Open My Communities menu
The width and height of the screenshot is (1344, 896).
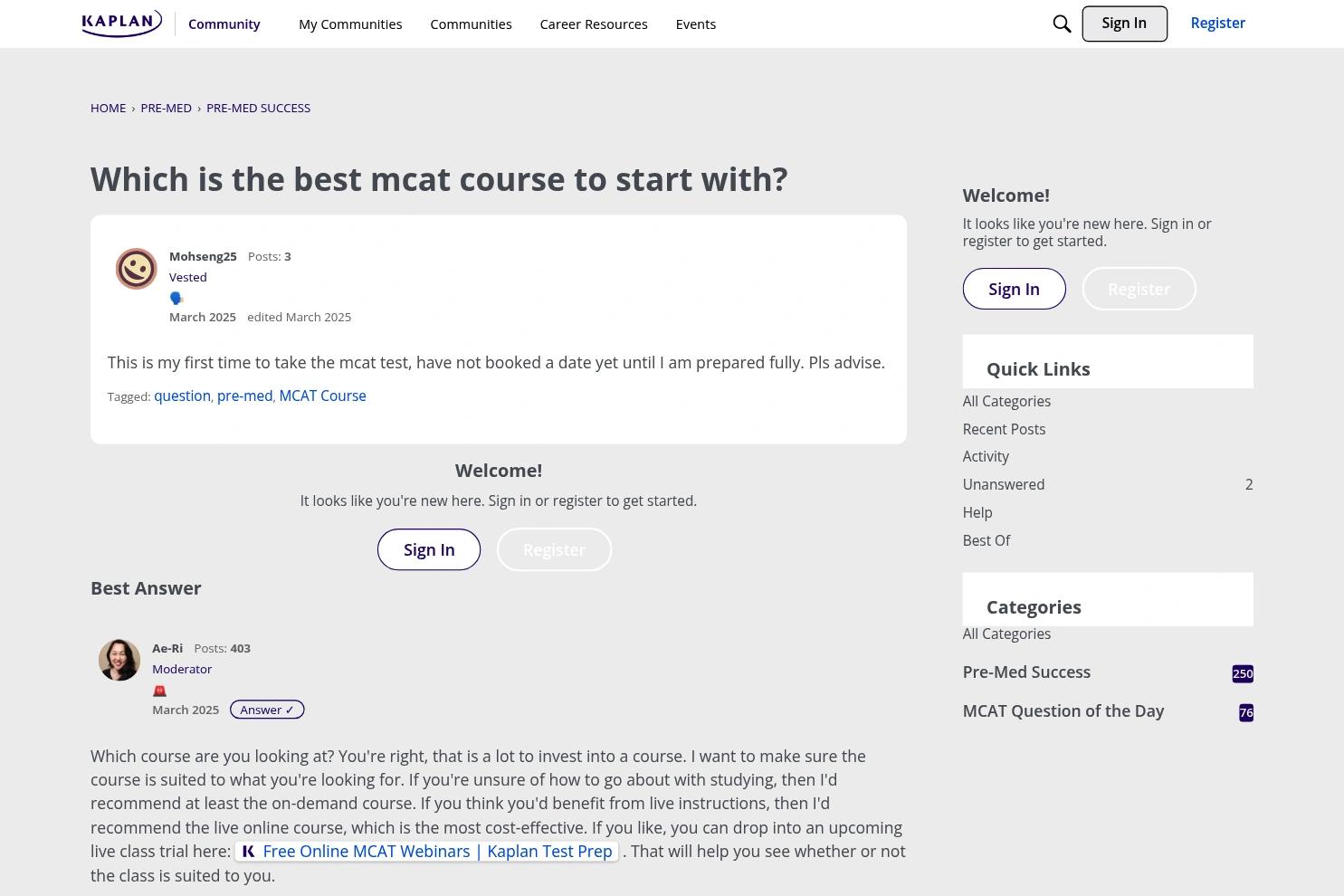click(x=350, y=24)
